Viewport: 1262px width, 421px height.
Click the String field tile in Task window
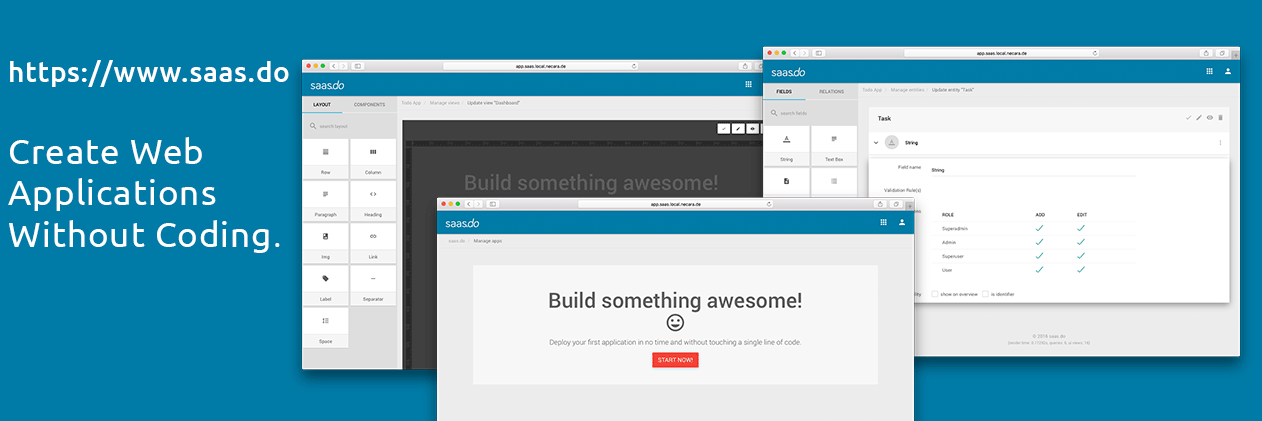point(786,146)
